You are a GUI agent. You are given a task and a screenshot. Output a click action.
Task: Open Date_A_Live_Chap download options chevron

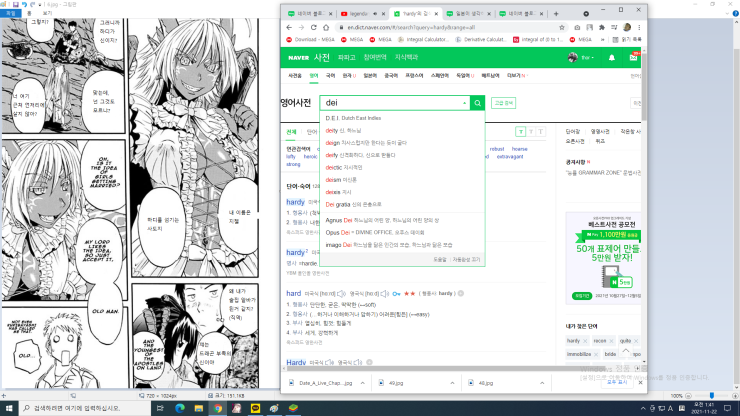(x=362, y=383)
